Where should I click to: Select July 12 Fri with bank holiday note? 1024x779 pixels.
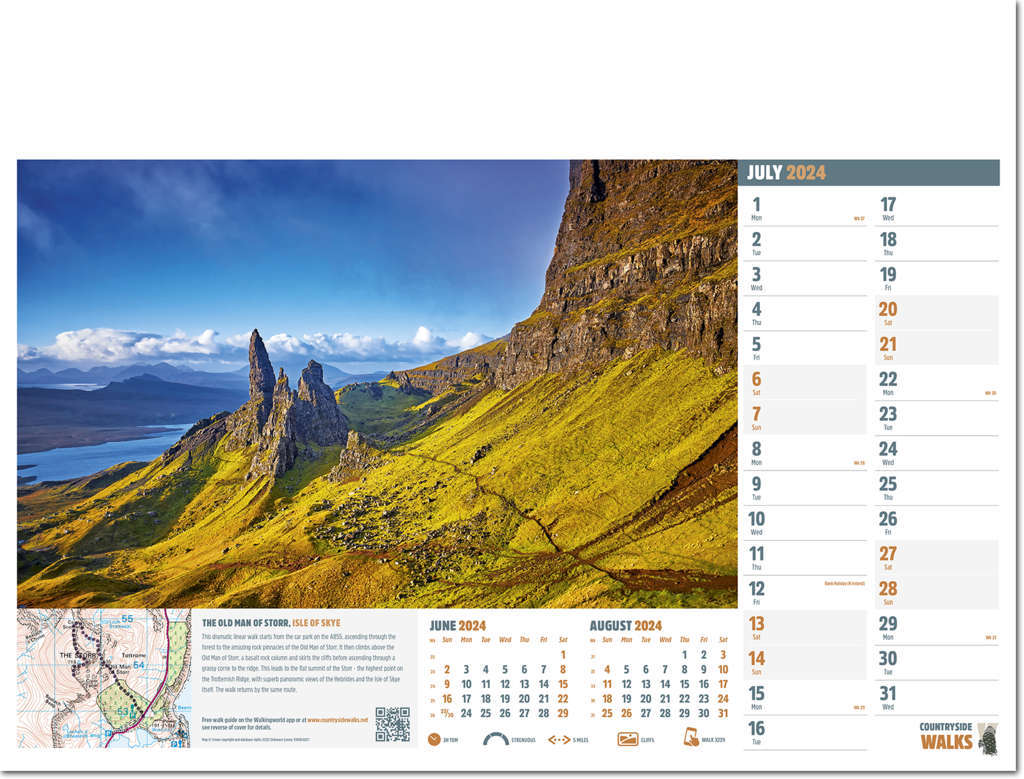(805, 593)
